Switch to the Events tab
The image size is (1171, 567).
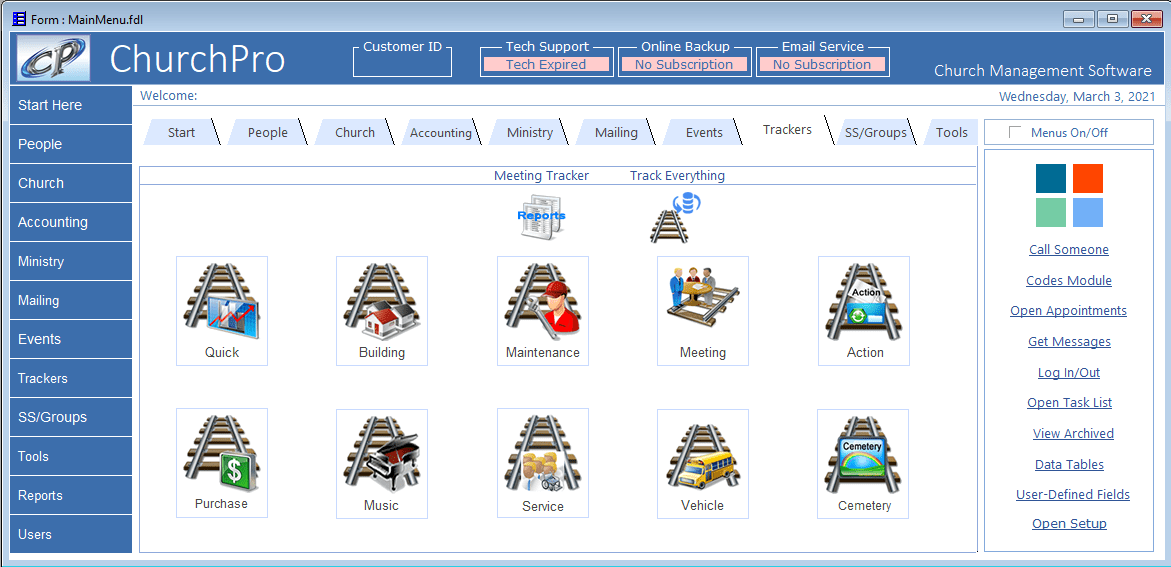pos(704,132)
